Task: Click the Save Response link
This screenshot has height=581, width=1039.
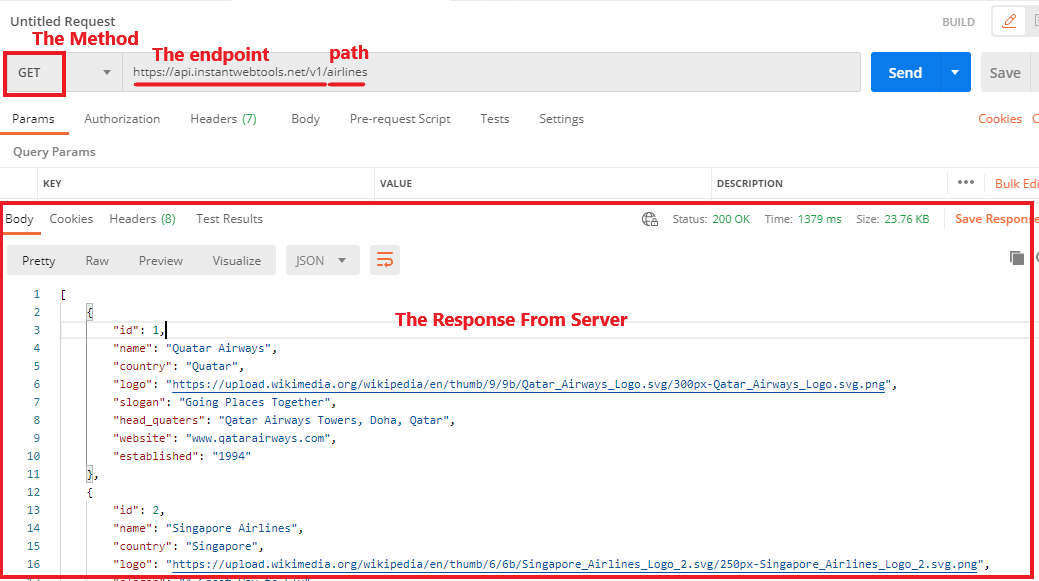Action: (995, 219)
